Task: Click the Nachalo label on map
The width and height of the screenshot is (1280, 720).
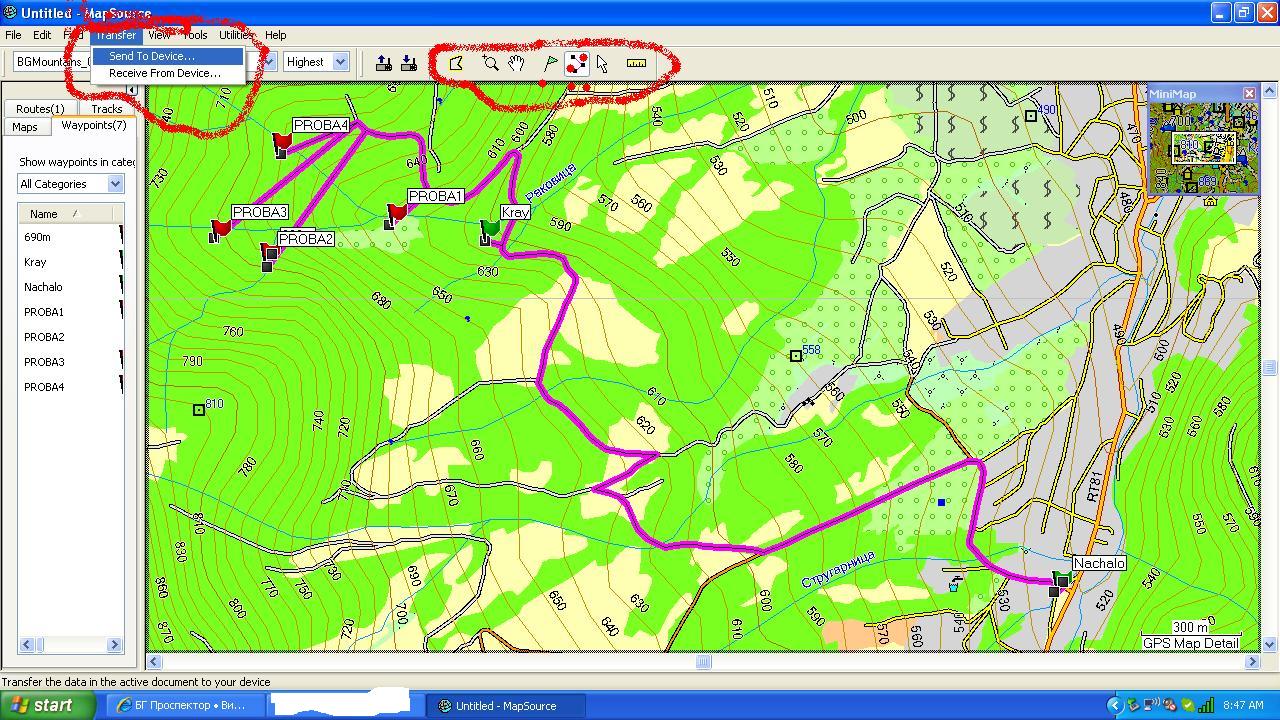Action: click(1099, 564)
